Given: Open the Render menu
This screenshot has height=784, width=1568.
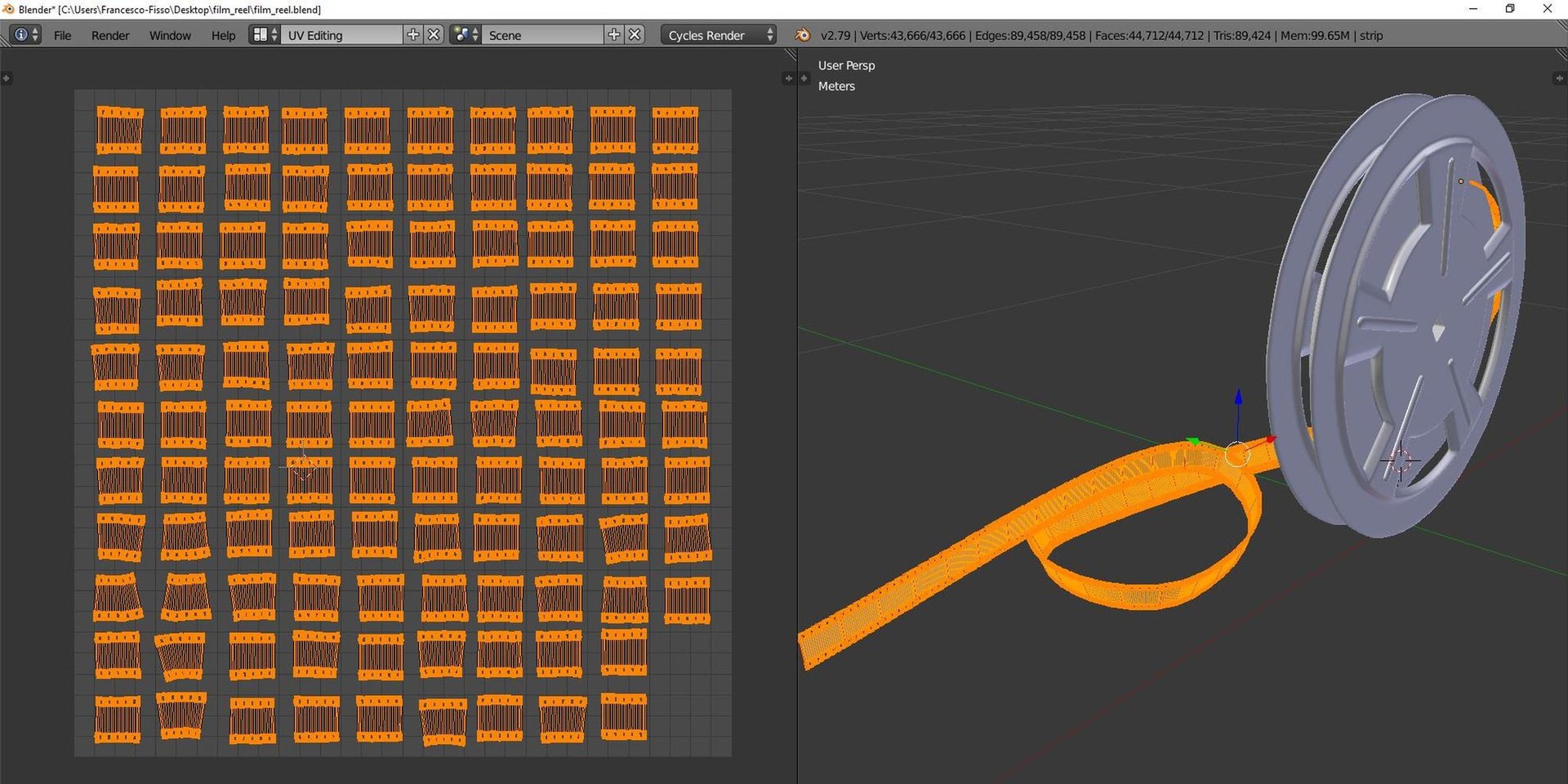Looking at the screenshot, I should pos(110,35).
